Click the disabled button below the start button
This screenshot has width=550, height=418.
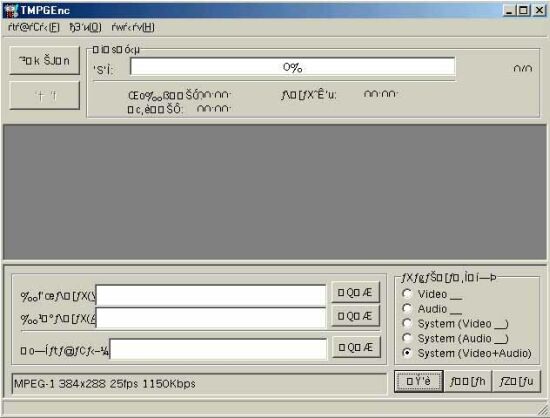pyautogui.click(x=45, y=95)
